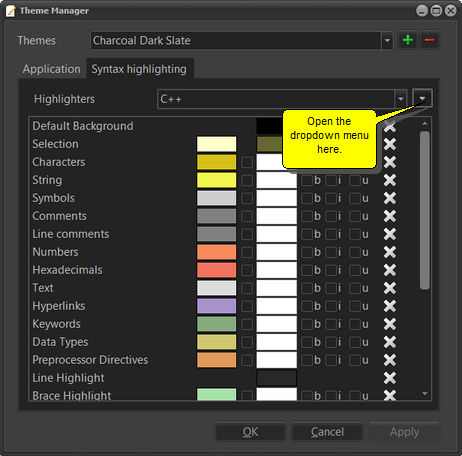This screenshot has height=456, width=462.
Task: Pick foreground color swatch for Numbers
Action: tap(217, 252)
